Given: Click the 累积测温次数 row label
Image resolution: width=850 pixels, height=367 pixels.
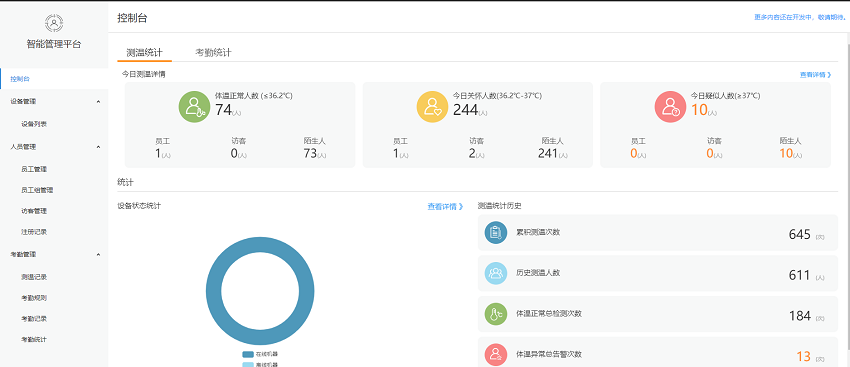Looking at the screenshot, I should point(538,232).
